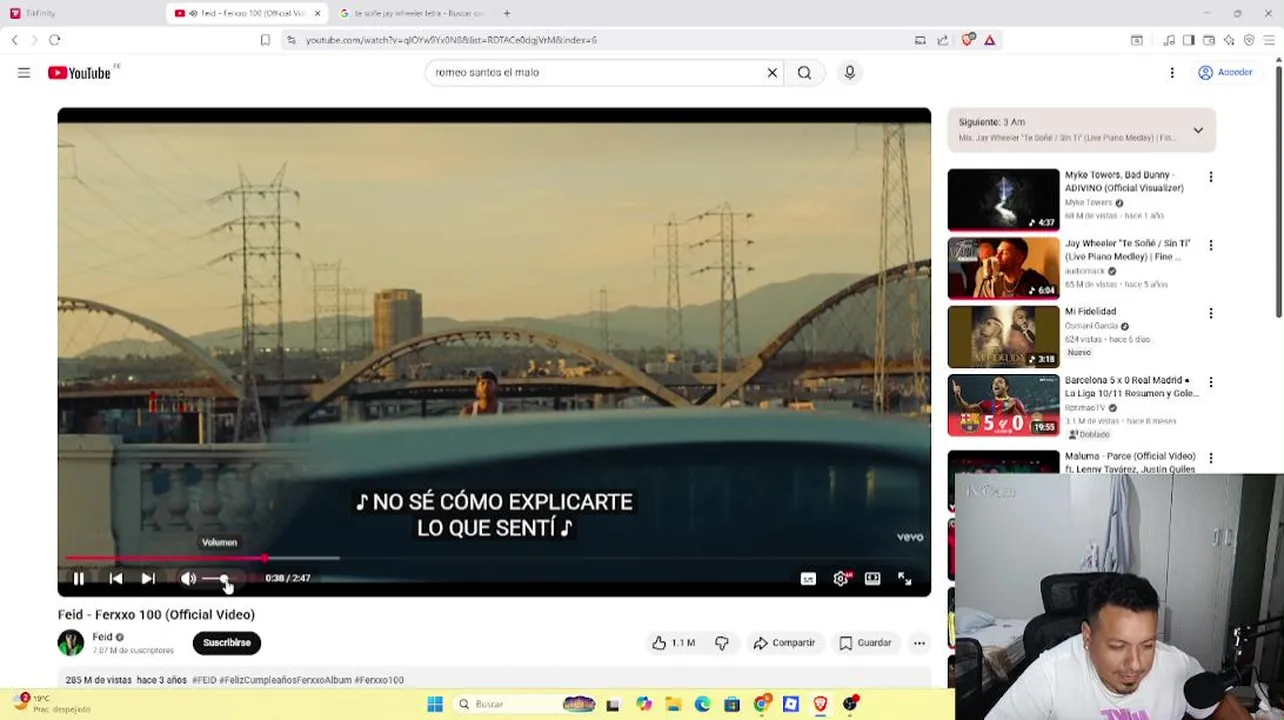Open Brave browser taskbar icon
Screen dimensions: 1284x720
820,704
